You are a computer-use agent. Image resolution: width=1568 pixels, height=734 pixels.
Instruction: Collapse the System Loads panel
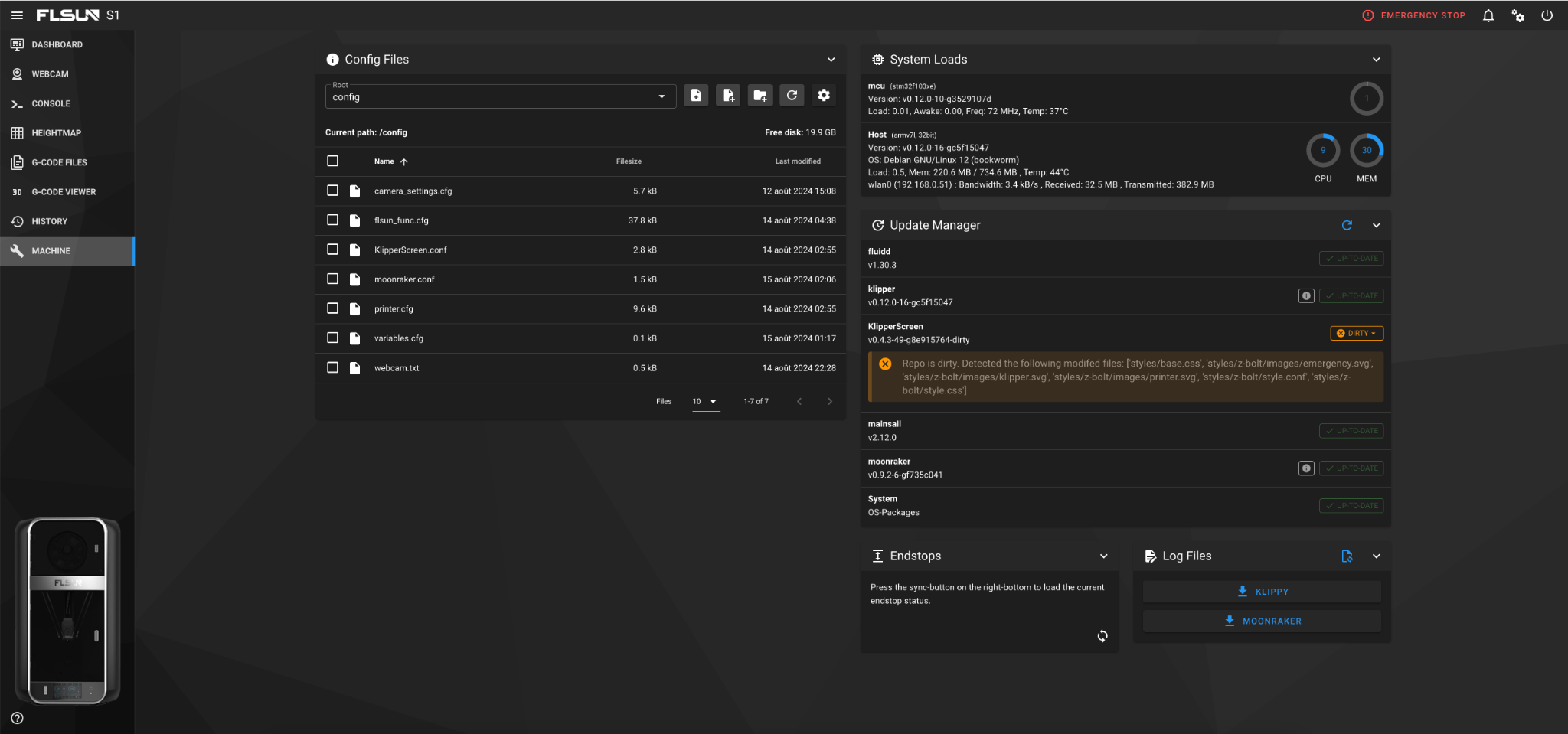1376,60
